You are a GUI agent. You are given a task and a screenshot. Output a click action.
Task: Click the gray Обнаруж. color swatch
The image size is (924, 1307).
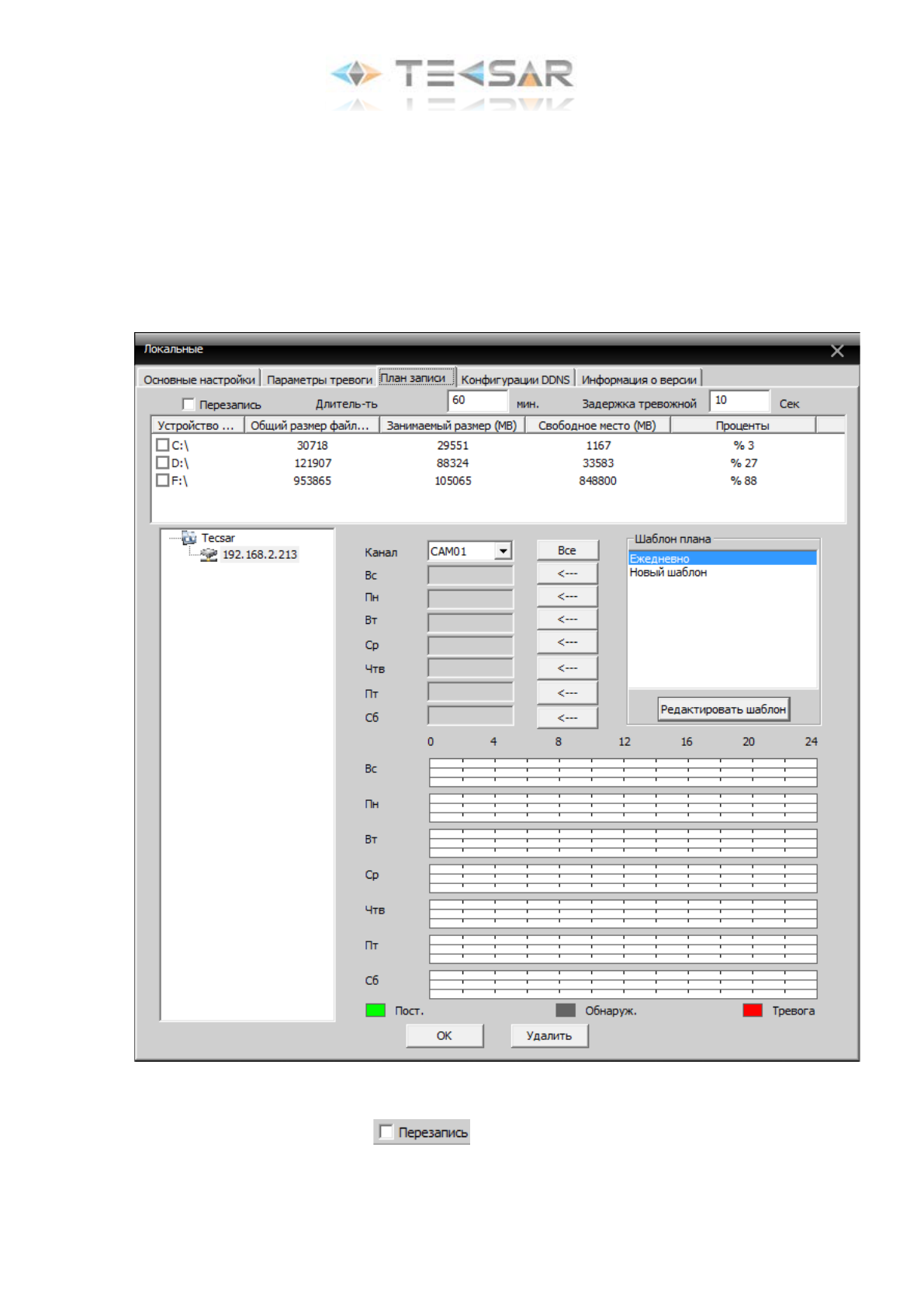point(566,1010)
